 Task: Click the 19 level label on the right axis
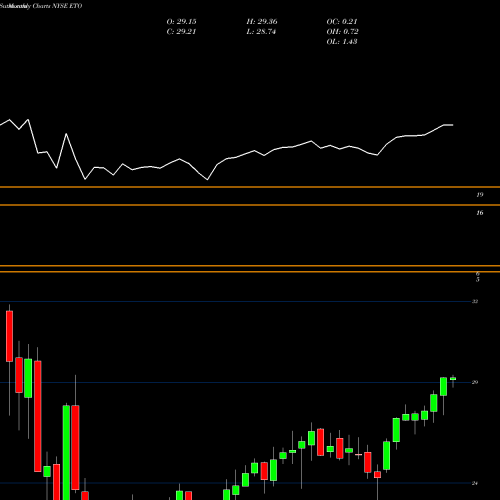(480, 195)
